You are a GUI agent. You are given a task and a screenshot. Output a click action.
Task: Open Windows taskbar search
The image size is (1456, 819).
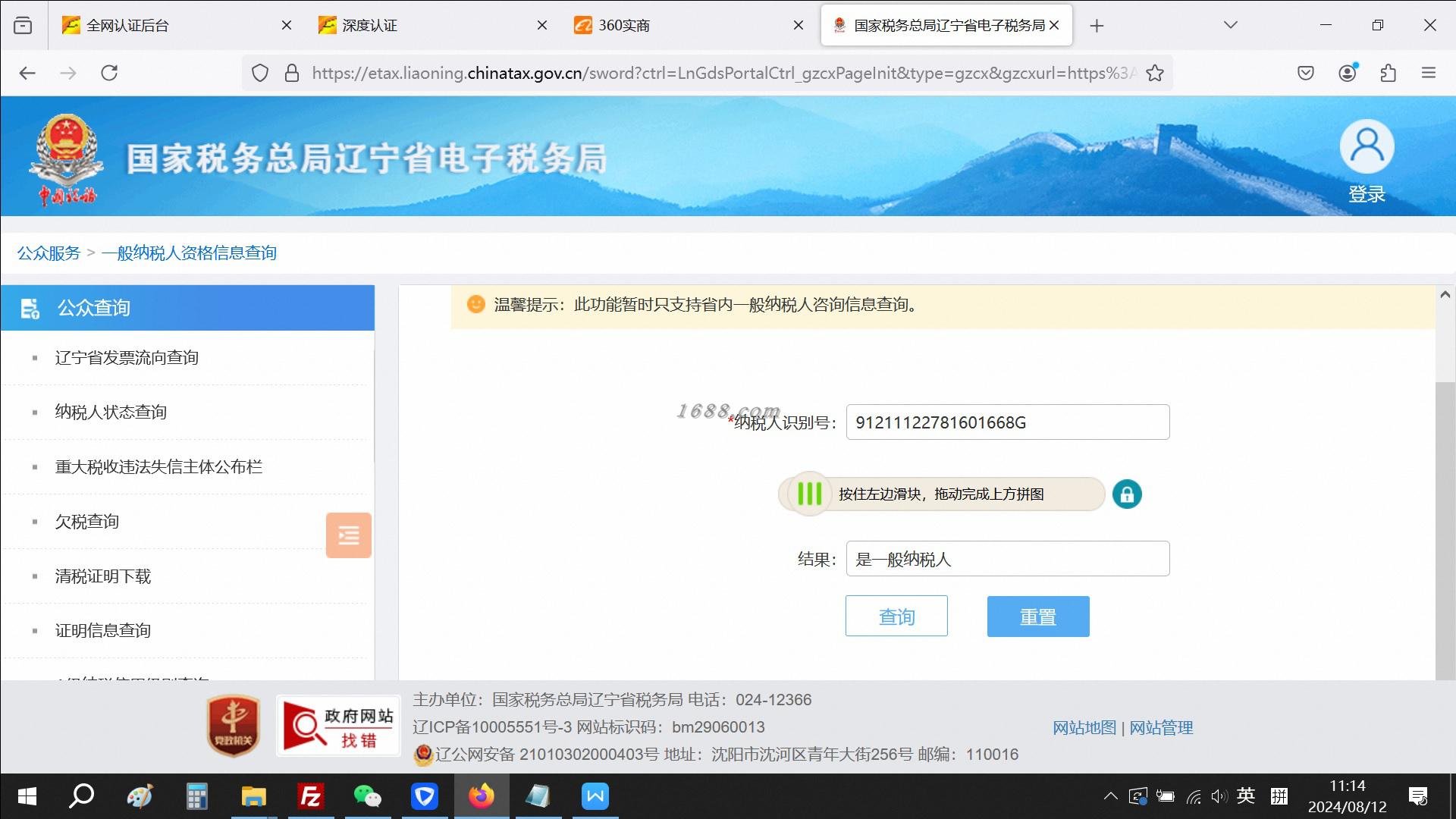pos(81,796)
